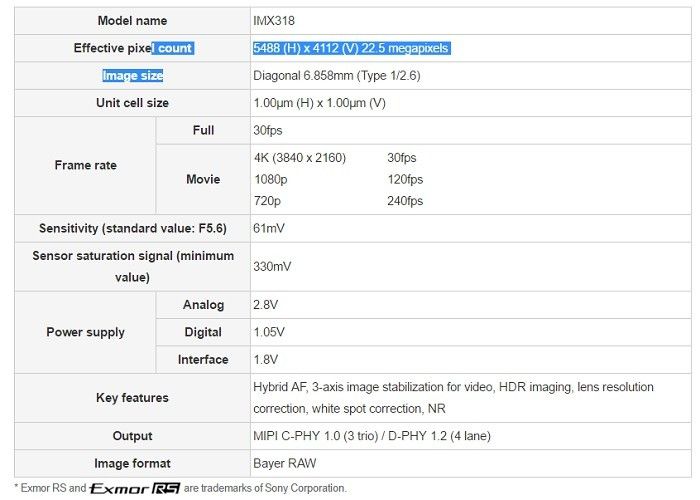
Task: Select 'Diagonal 6.858mm (Type 1/2.6)' value
Action: 337,75
